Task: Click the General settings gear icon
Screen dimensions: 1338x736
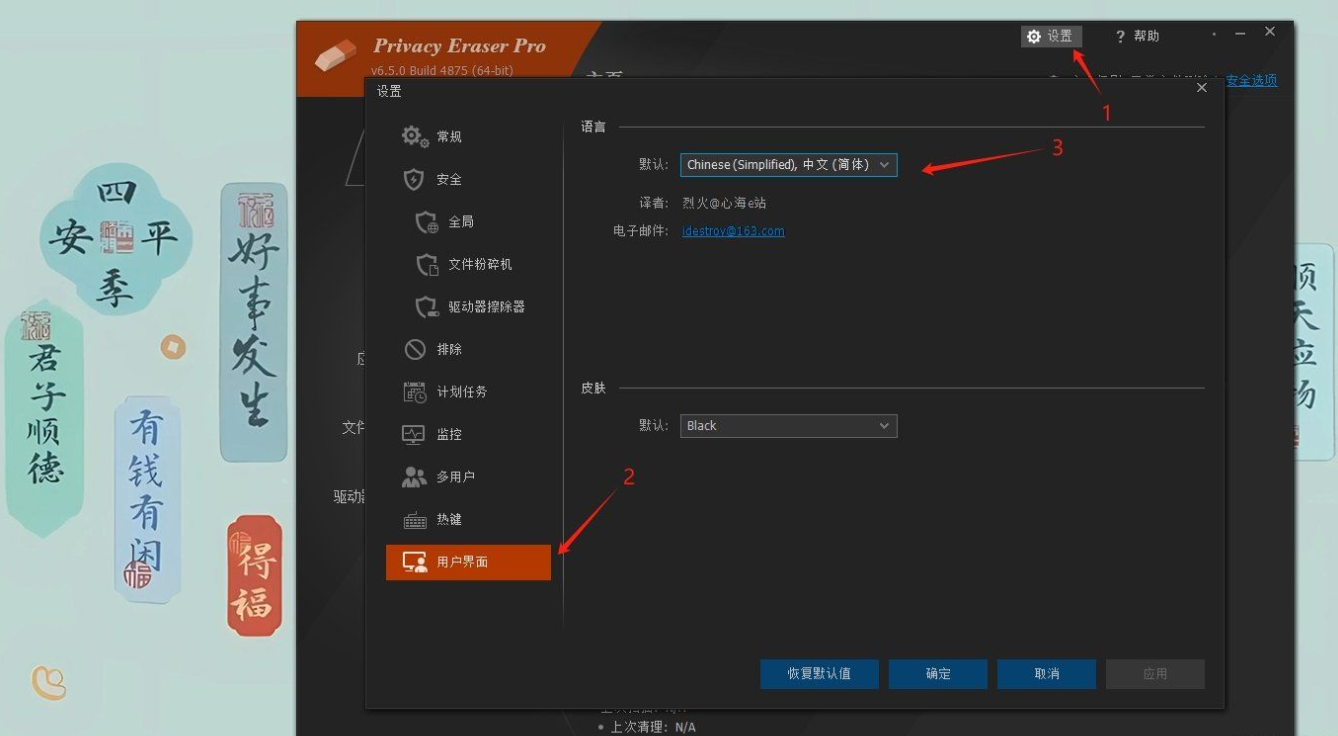Action: [x=415, y=137]
